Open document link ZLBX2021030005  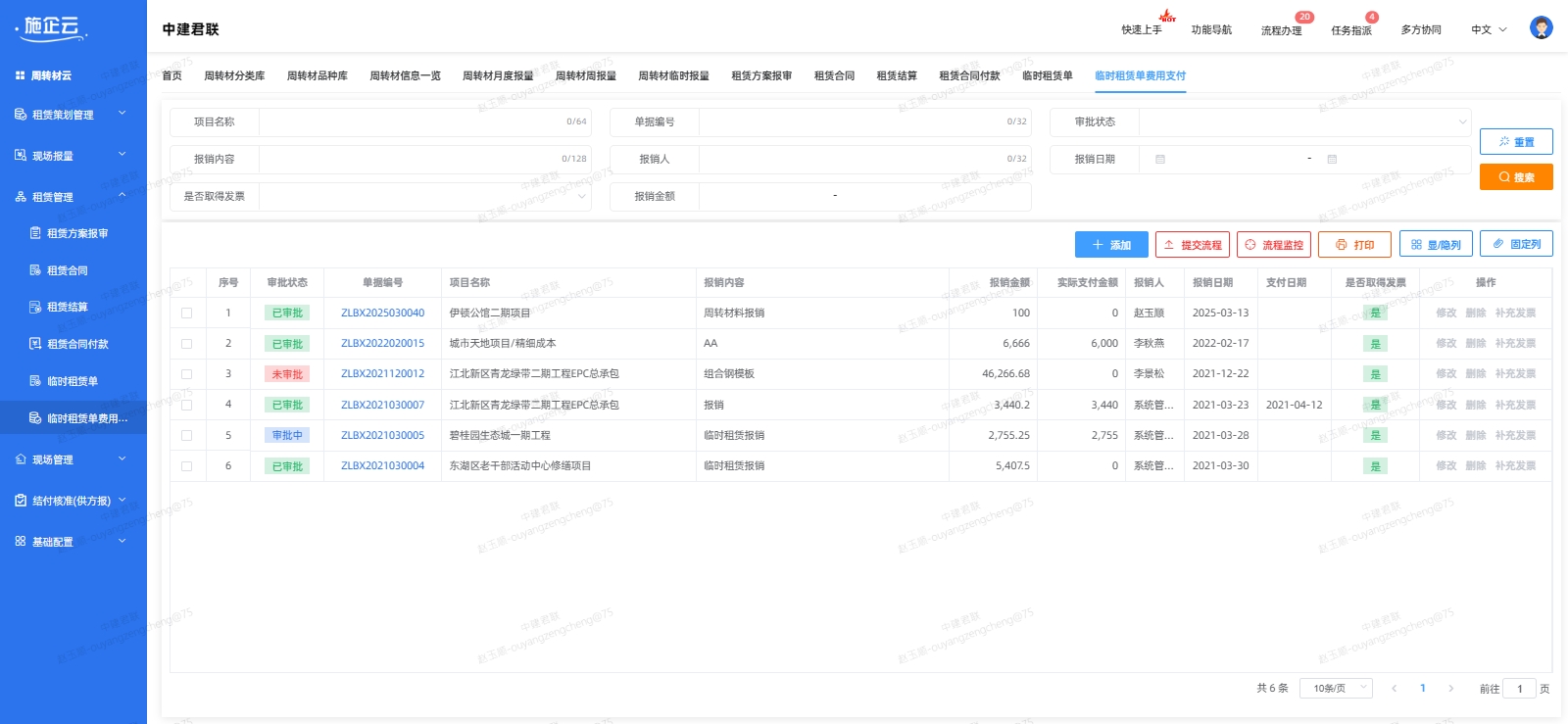[382, 436]
